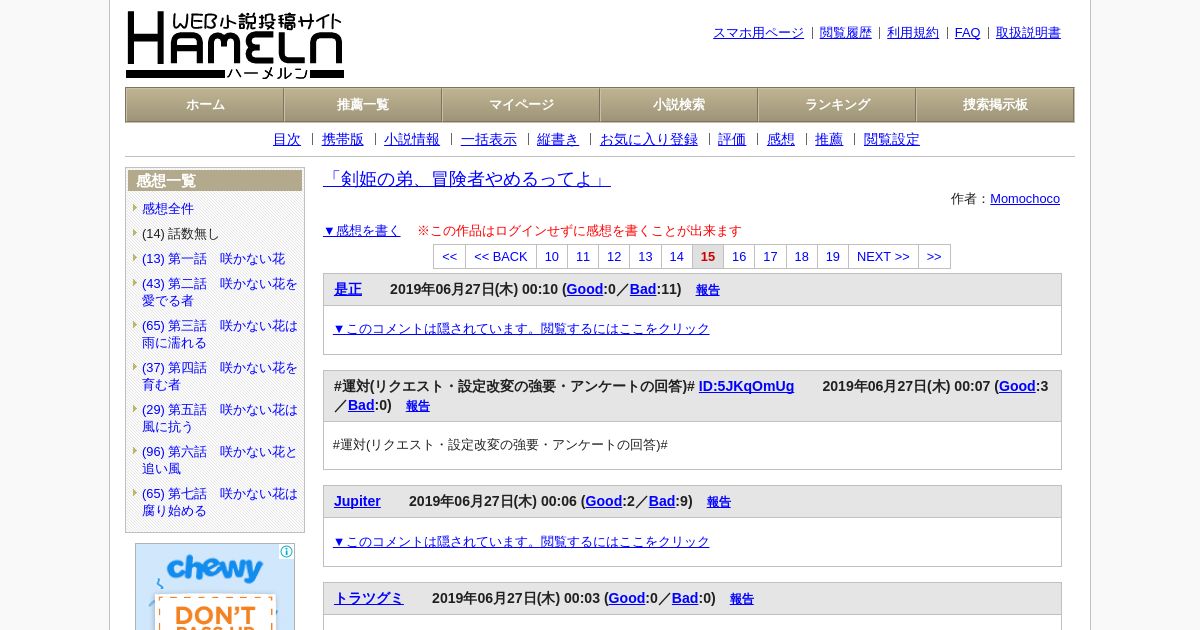This screenshot has width=1200, height=630.
Task: Select current page 15
Action: coord(708,257)
